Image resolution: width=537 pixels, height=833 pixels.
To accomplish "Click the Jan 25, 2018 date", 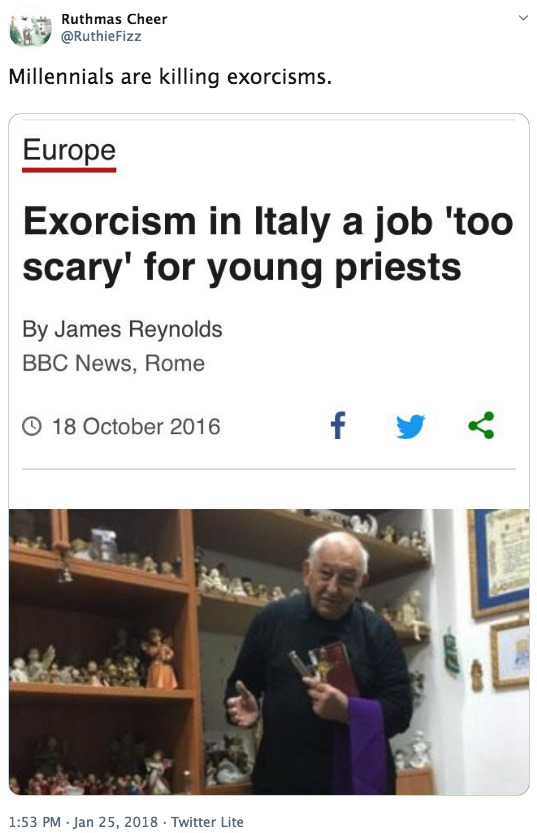I will point(116,822).
